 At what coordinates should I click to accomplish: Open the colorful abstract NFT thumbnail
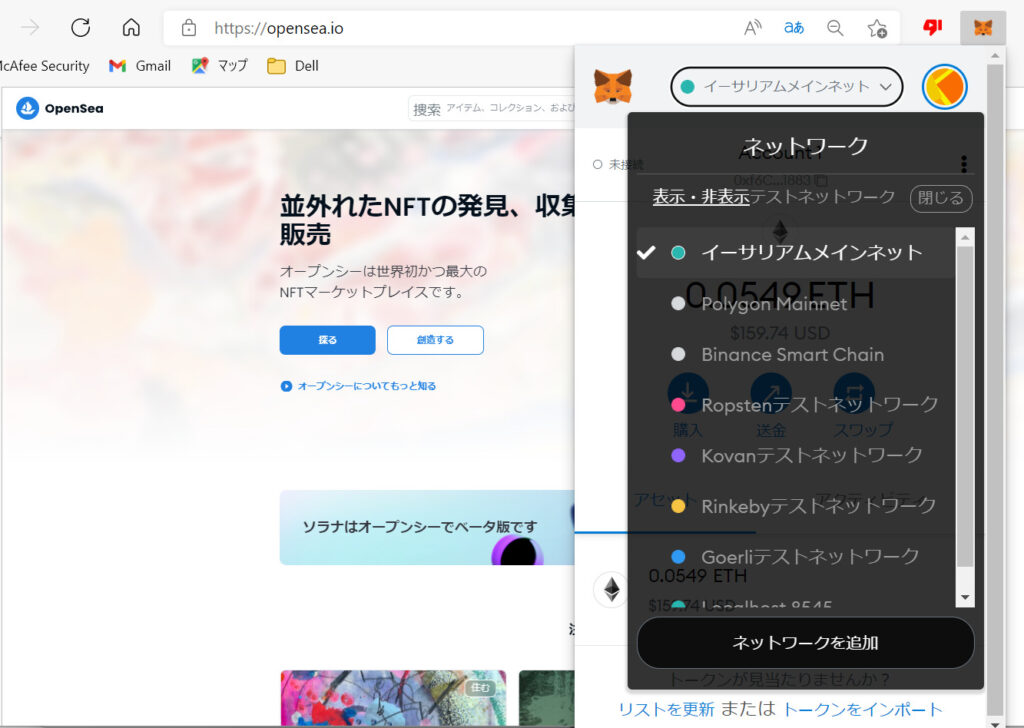point(393,698)
